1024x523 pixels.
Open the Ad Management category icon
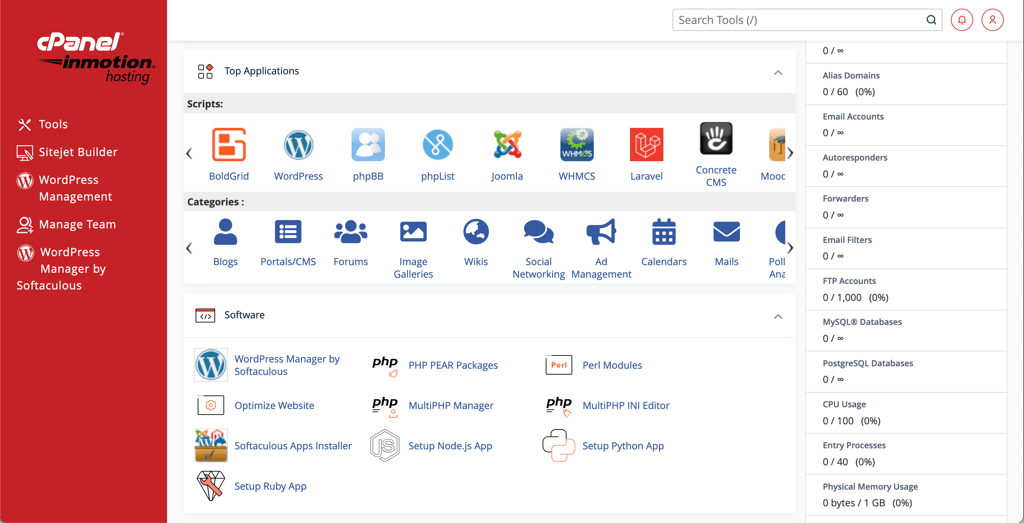pyautogui.click(x=601, y=232)
